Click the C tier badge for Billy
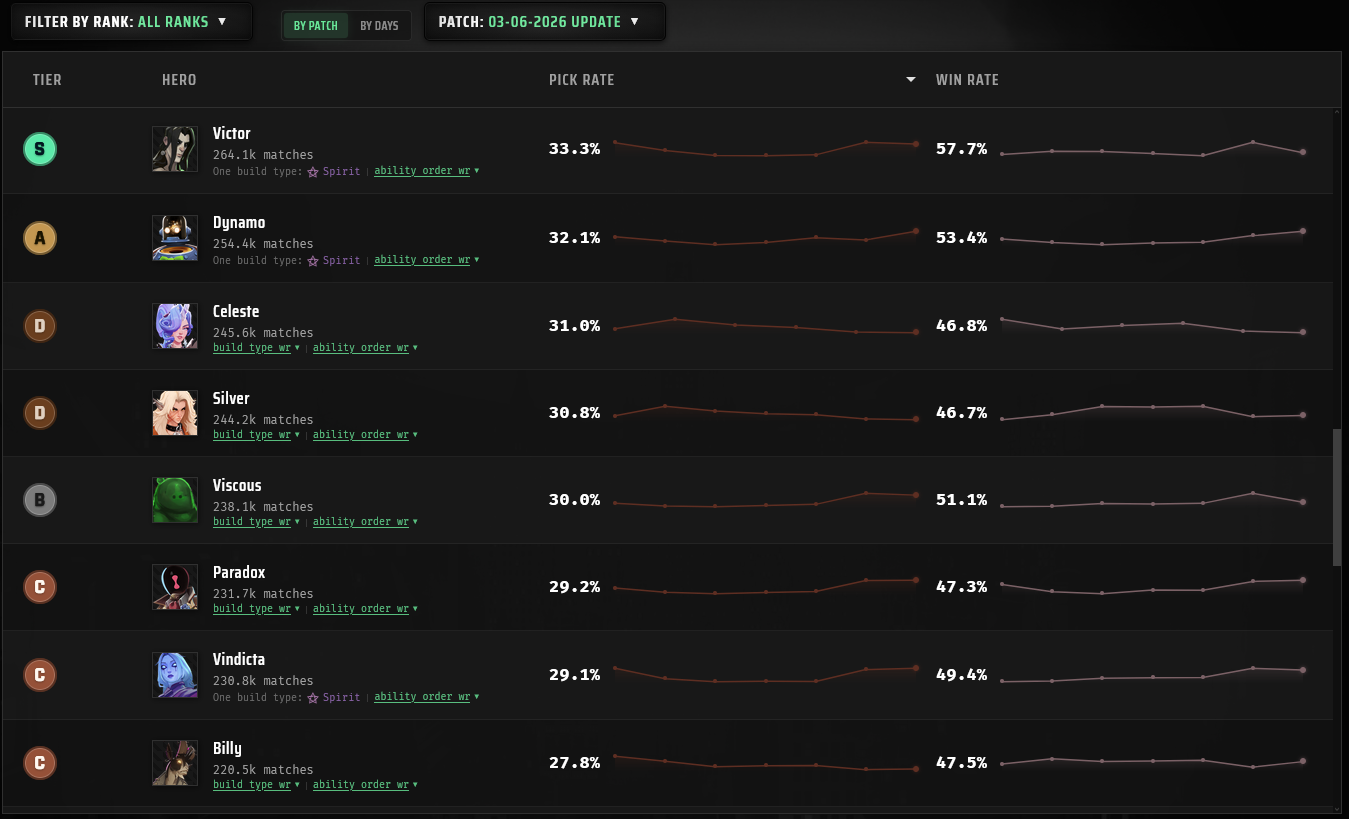The image size is (1349, 819). [x=40, y=763]
